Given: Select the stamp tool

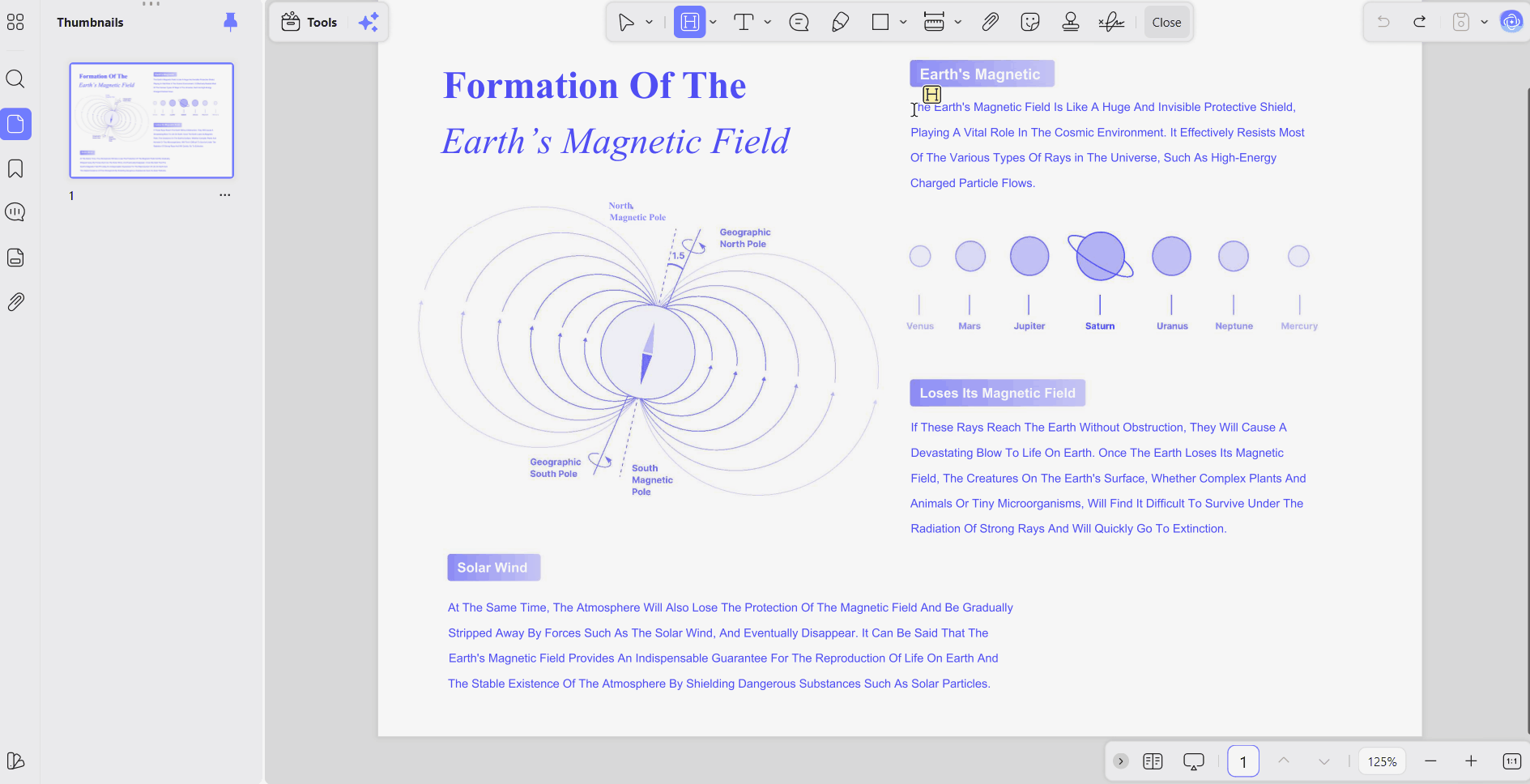Looking at the screenshot, I should click(x=1071, y=23).
